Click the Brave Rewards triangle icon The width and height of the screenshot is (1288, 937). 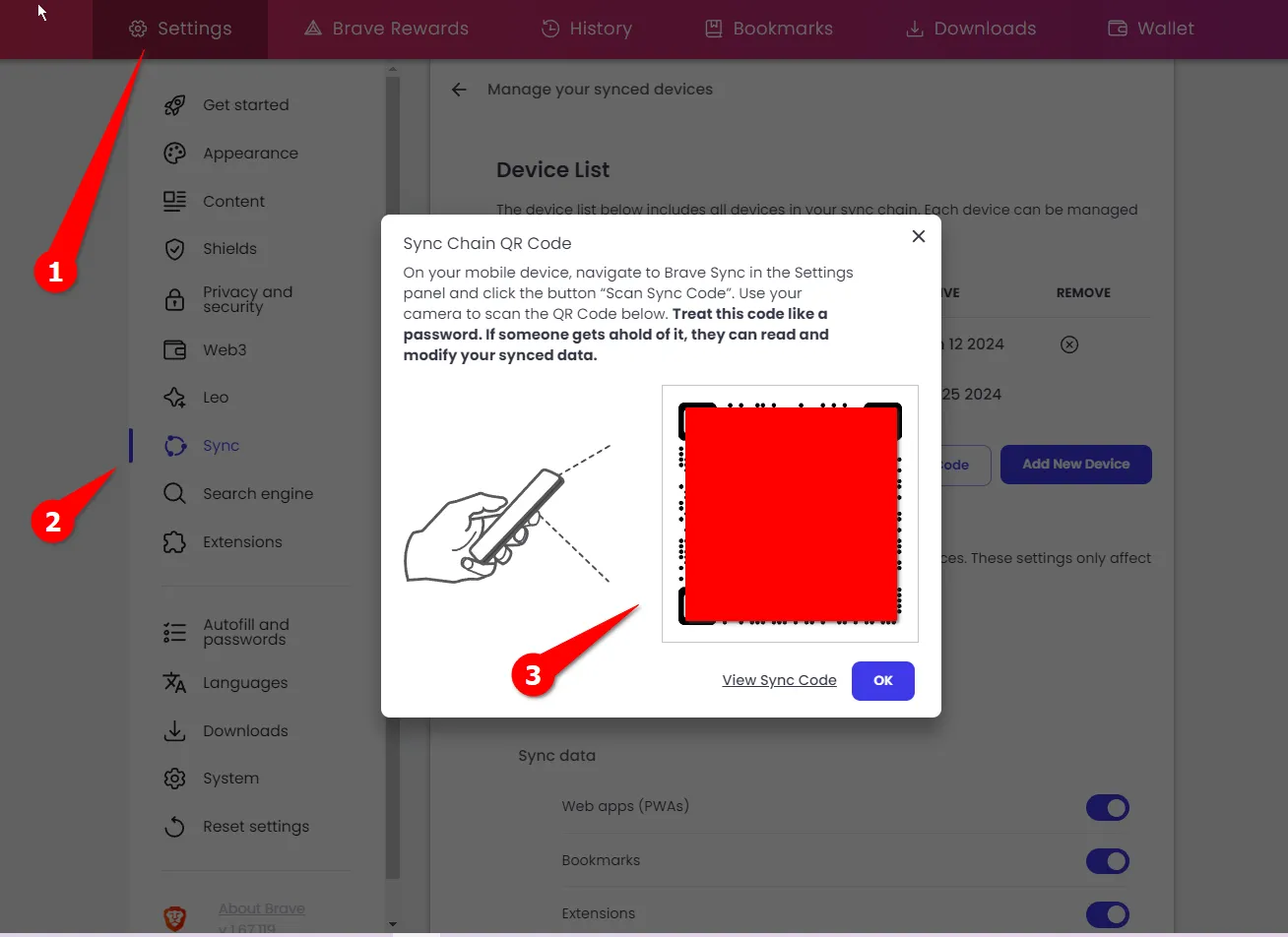313,29
